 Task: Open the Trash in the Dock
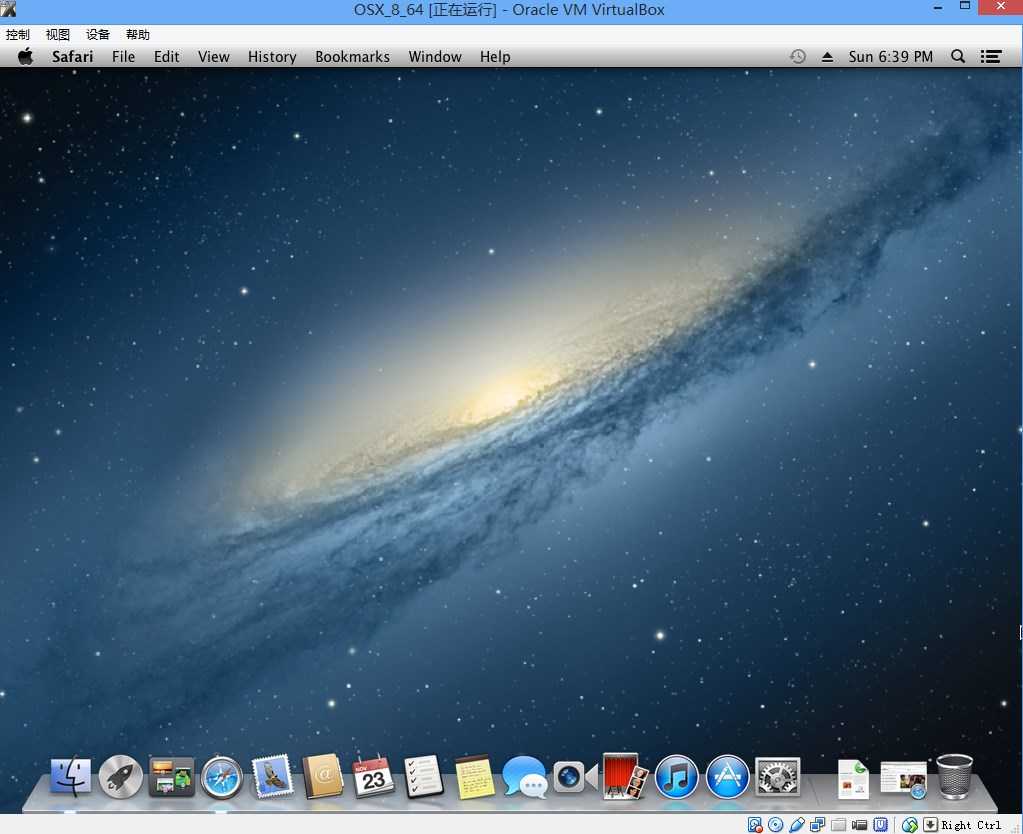point(954,777)
